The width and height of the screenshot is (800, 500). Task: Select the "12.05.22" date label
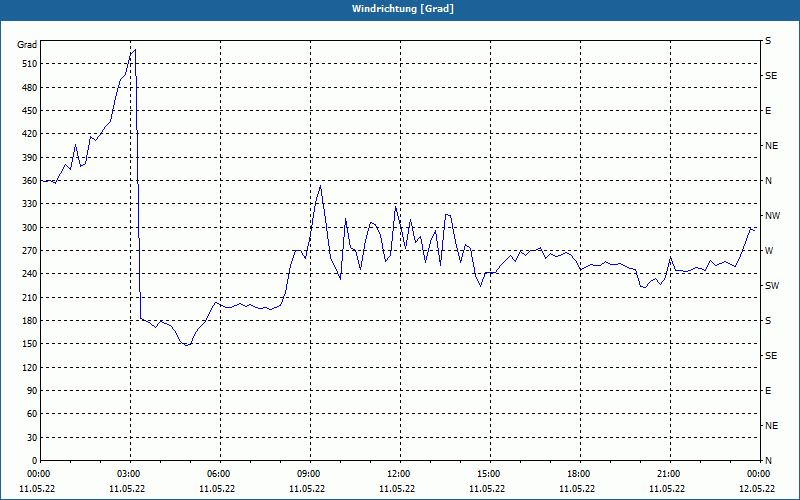coord(757,489)
